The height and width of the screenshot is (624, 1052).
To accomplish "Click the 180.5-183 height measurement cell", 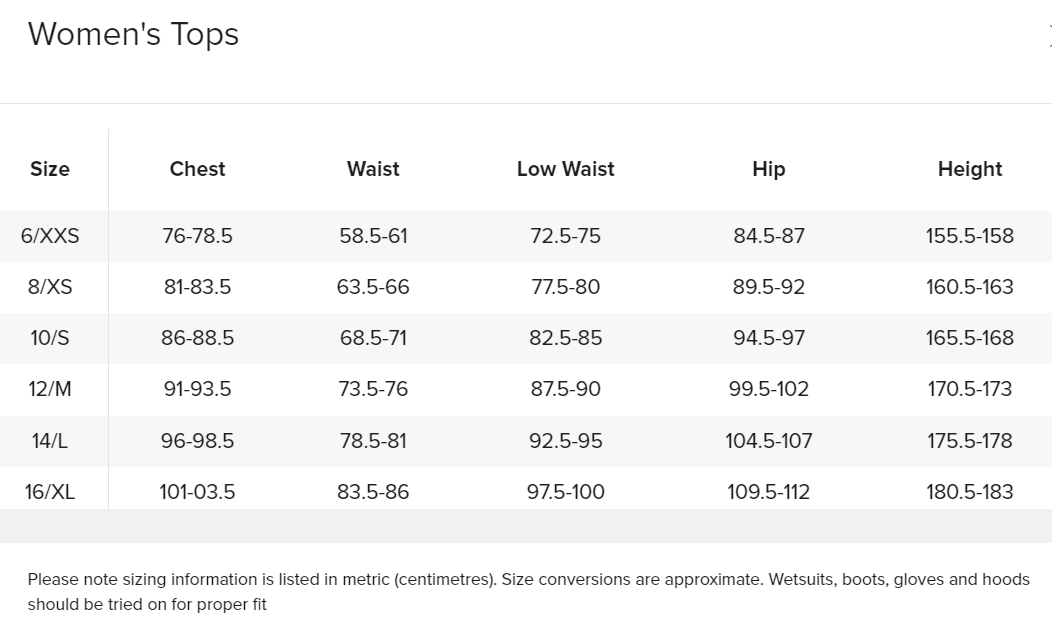I will click(x=970, y=492).
